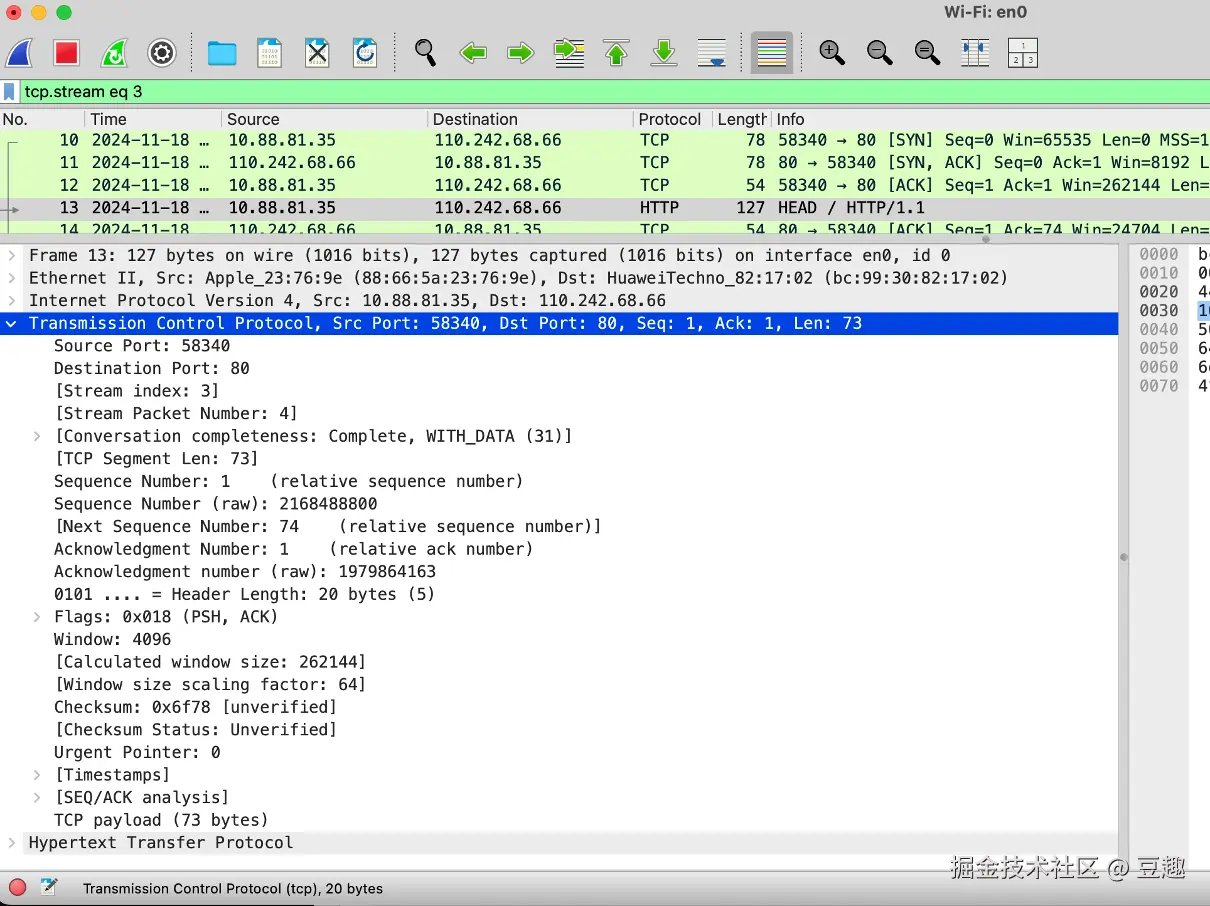Viewport: 1210px width, 906px height.
Task: Click hex offset 0030 in bytes pane
Action: tap(1159, 311)
